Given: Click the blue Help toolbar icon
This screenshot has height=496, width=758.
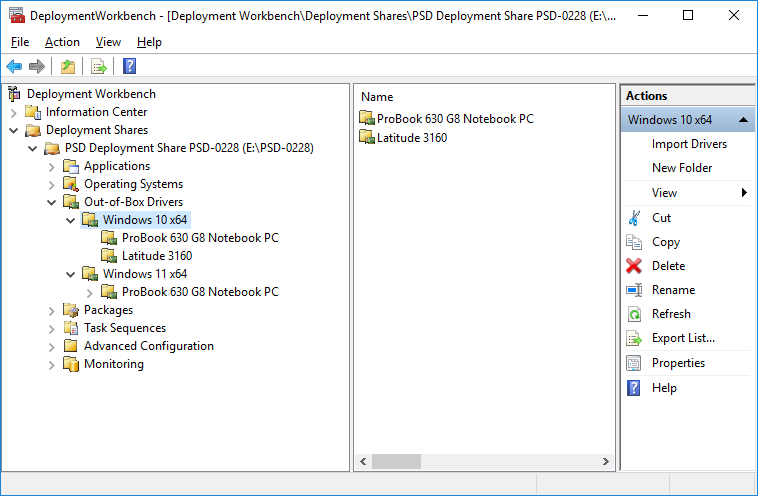Looking at the screenshot, I should tap(129, 67).
